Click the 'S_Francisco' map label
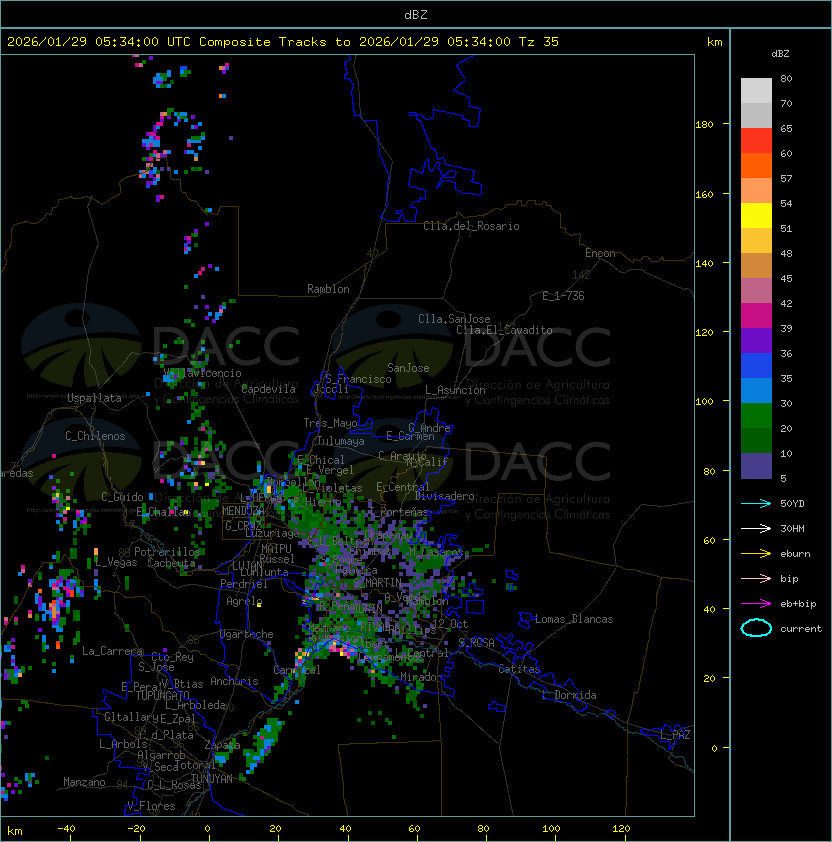This screenshot has width=832, height=842. pyautogui.click(x=358, y=379)
